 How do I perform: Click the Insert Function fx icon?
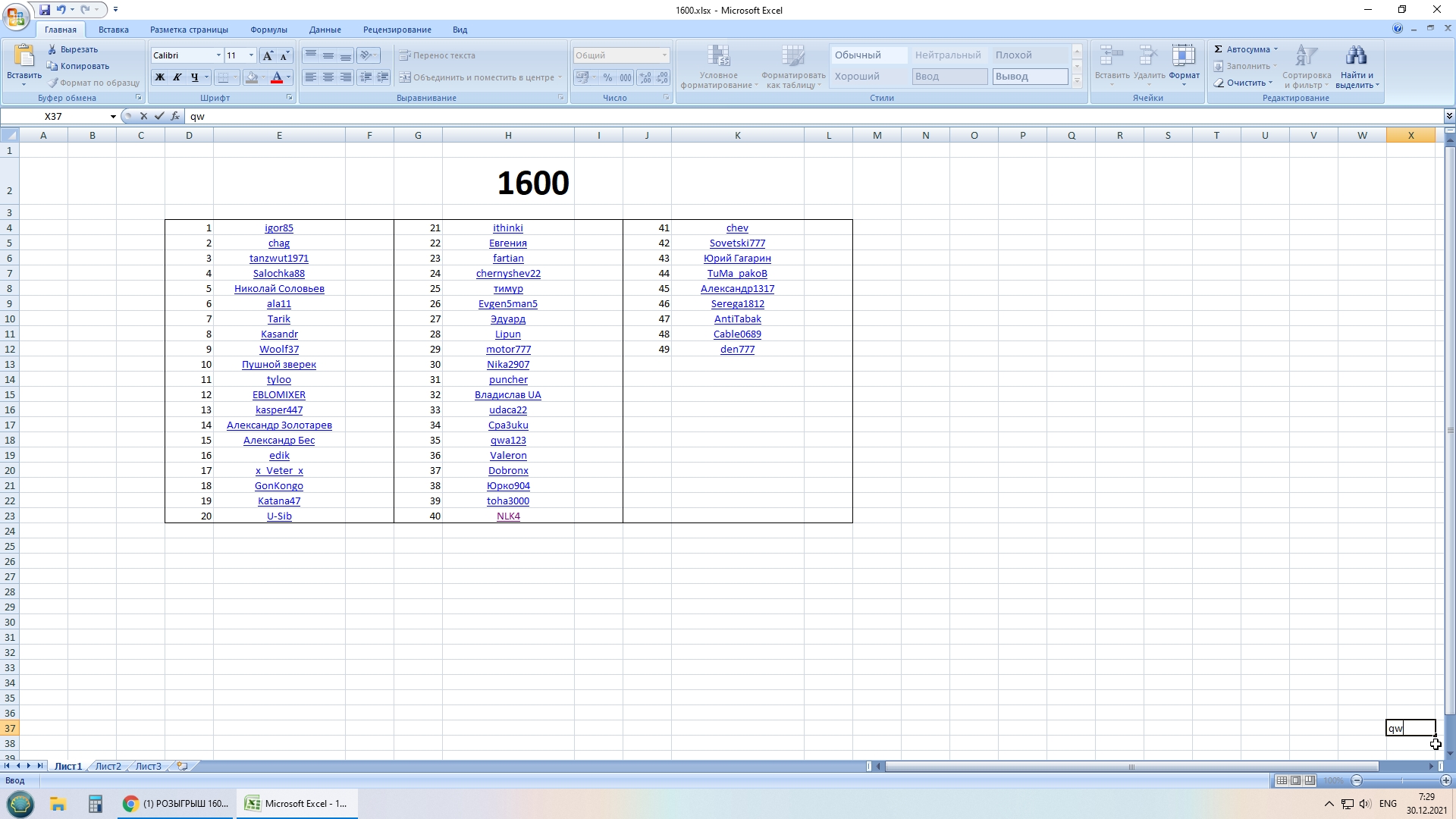coord(175,116)
